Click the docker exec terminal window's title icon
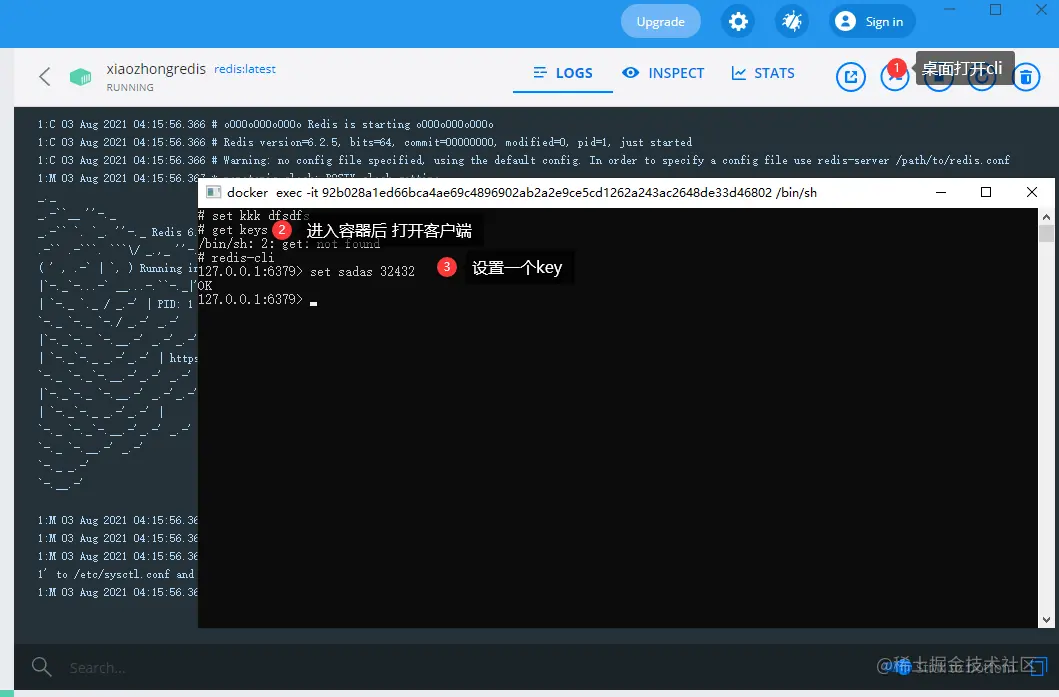Screen dimensions: 1059x697 point(213,192)
